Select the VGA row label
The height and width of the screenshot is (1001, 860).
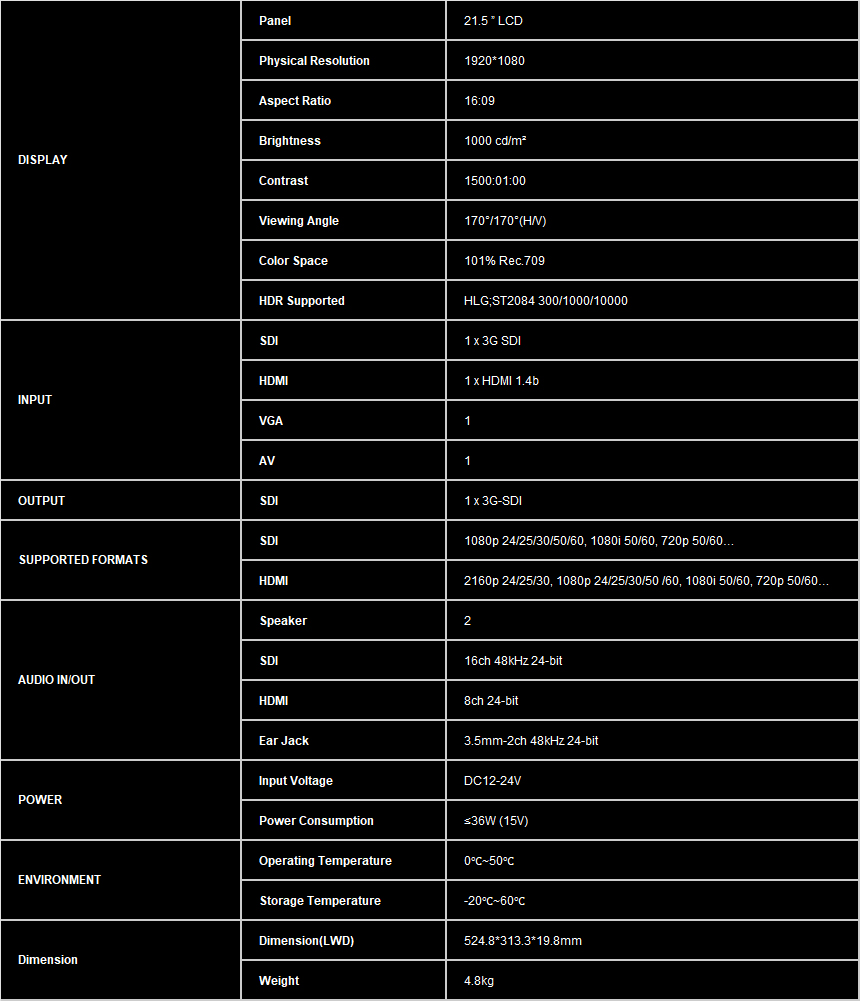click(x=271, y=421)
